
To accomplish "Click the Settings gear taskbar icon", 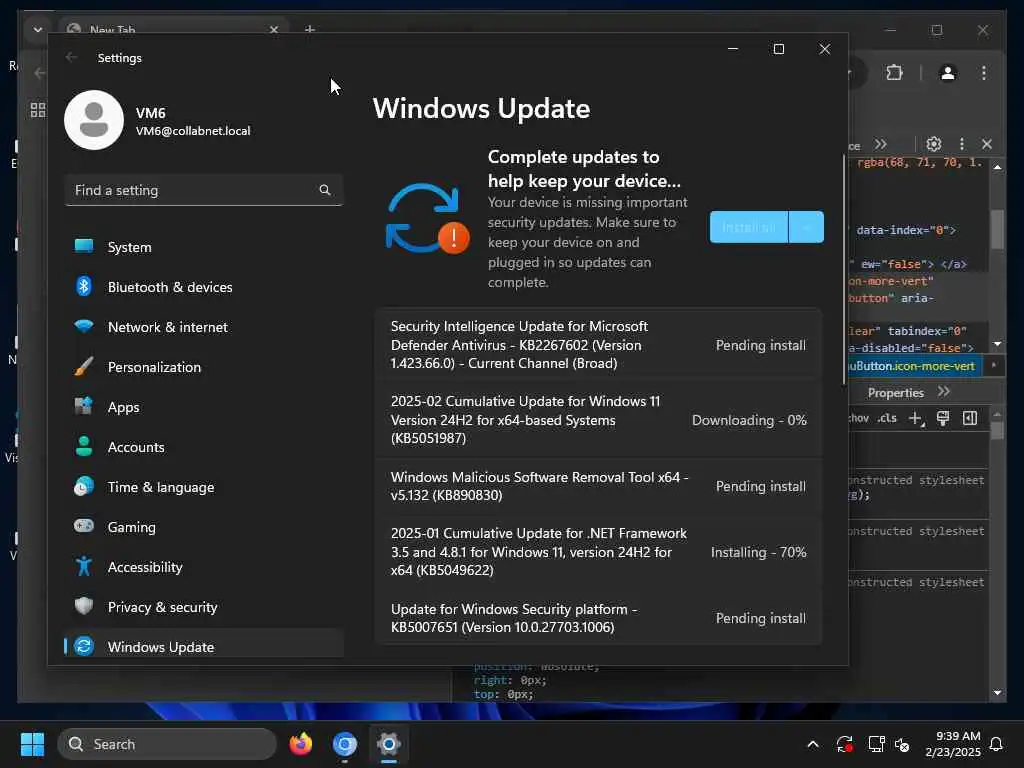I will coord(389,744).
